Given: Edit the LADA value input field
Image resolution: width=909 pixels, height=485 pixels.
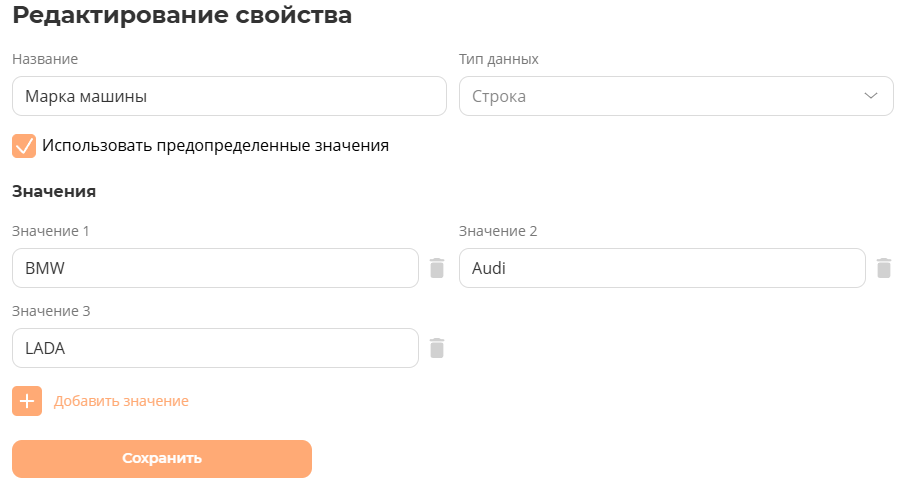Looking at the screenshot, I should coord(215,348).
